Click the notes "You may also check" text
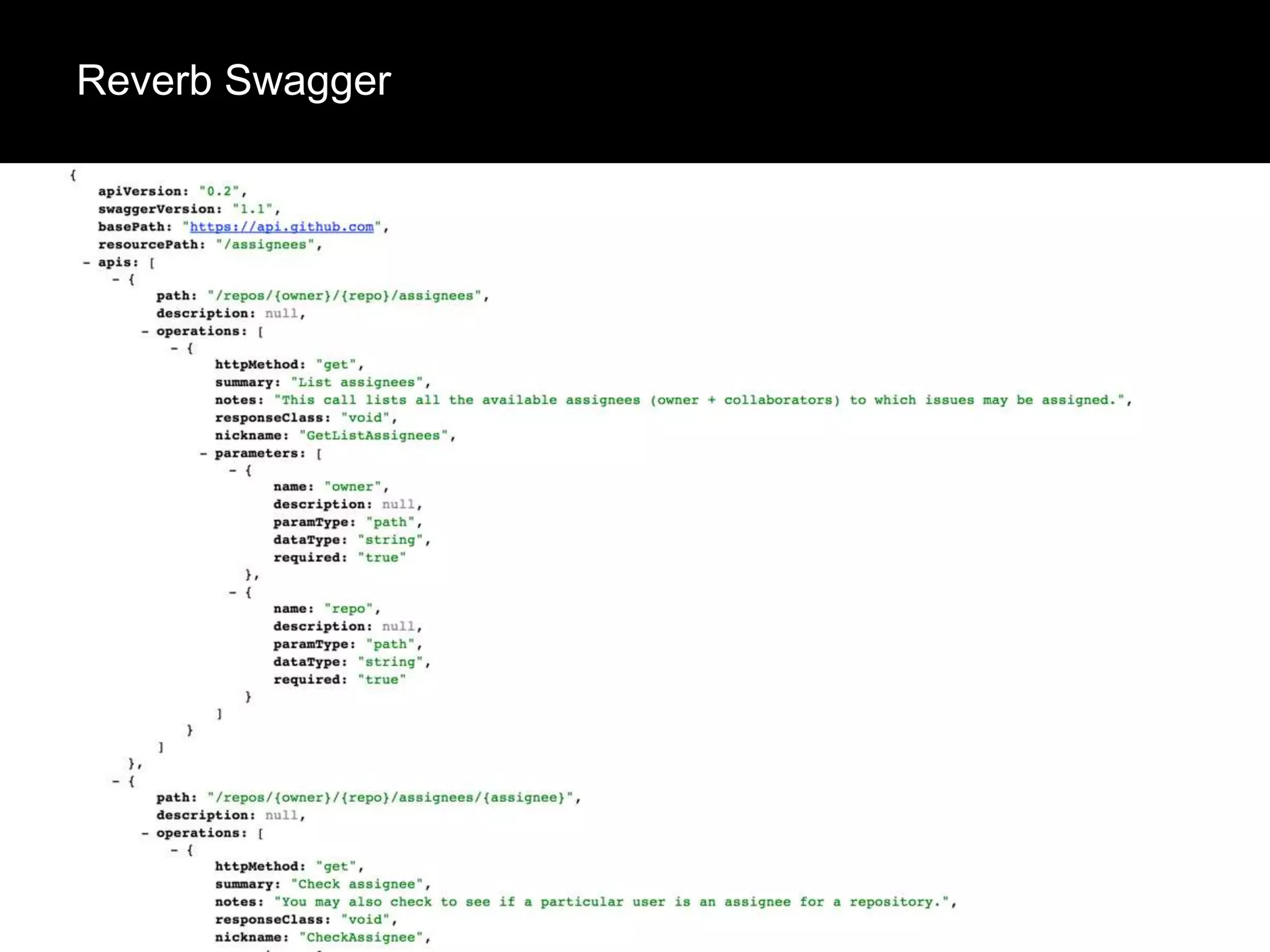This screenshot has width=1270, height=952. [611, 902]
